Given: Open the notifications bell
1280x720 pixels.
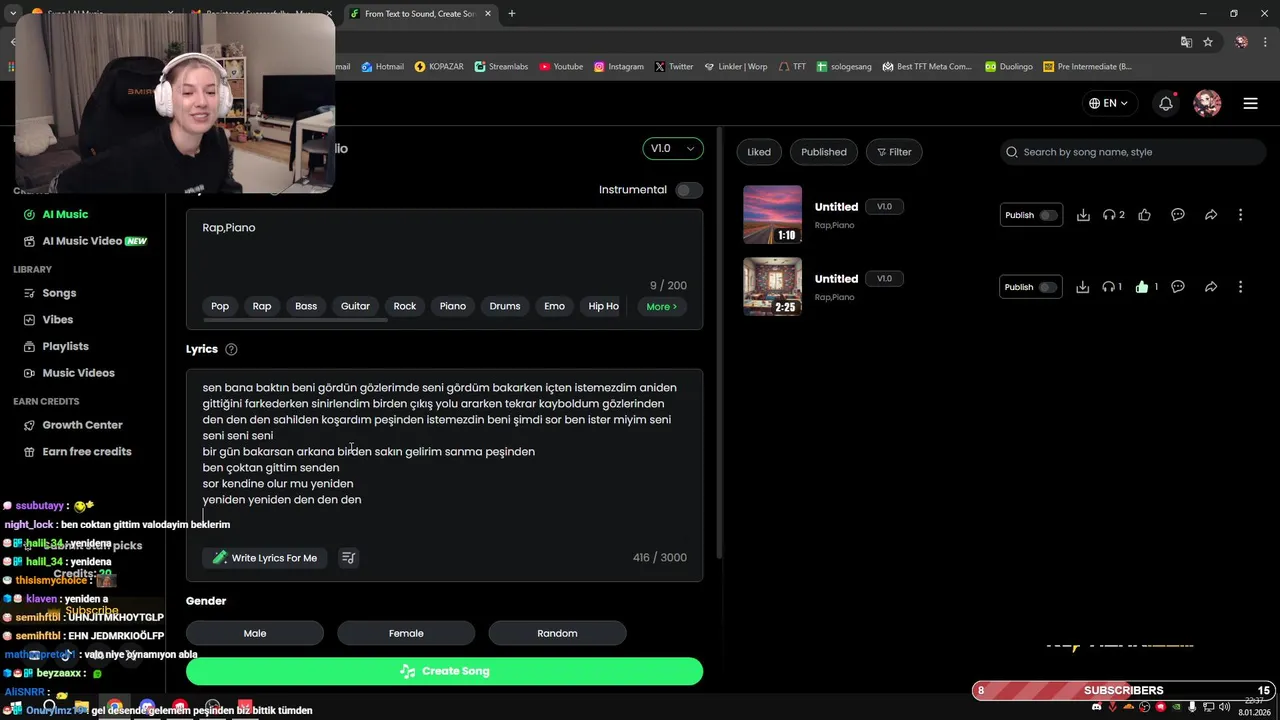Looking at the screenshot, I should (x=1166, y=103).
